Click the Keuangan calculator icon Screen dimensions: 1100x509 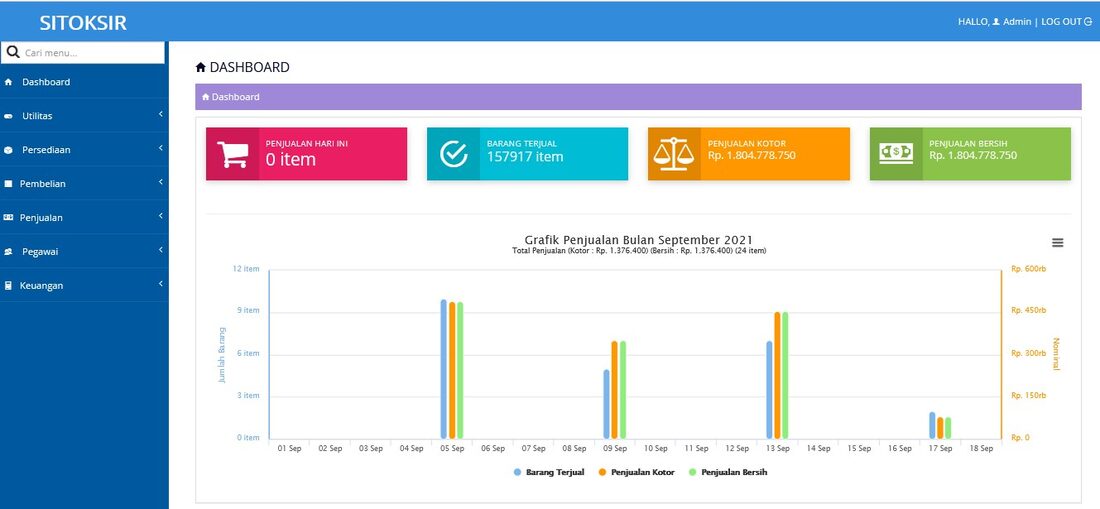(x=8, y=285)
